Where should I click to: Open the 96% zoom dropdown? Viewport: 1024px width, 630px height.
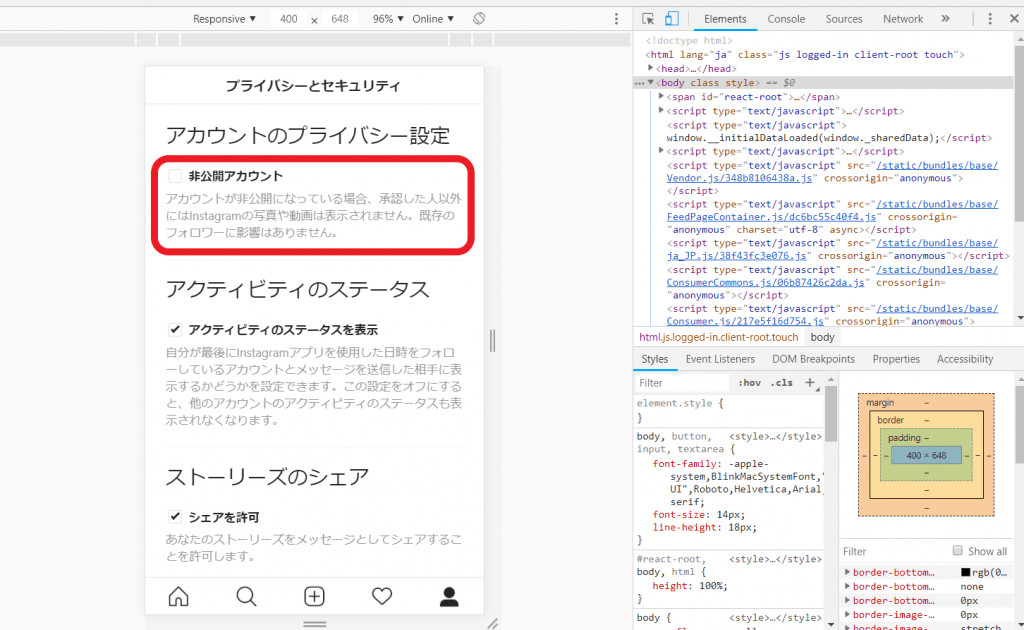tap(388, 19)
